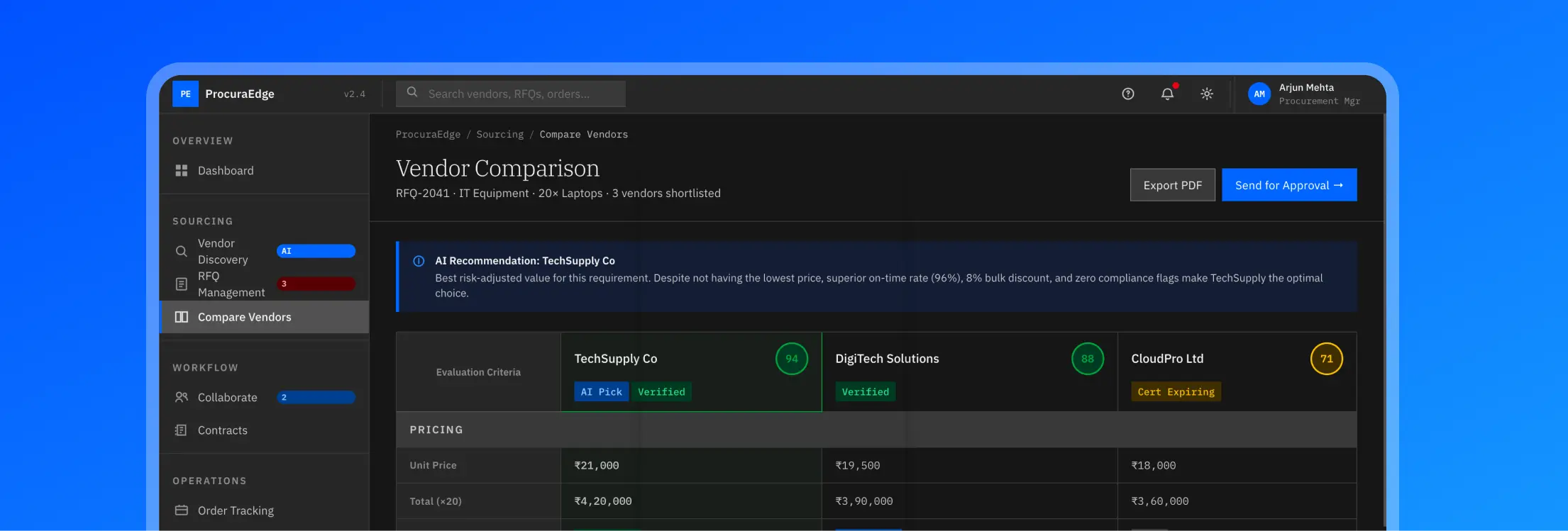Click TechSupply Co score 94 badge

[x=792, y=359]
